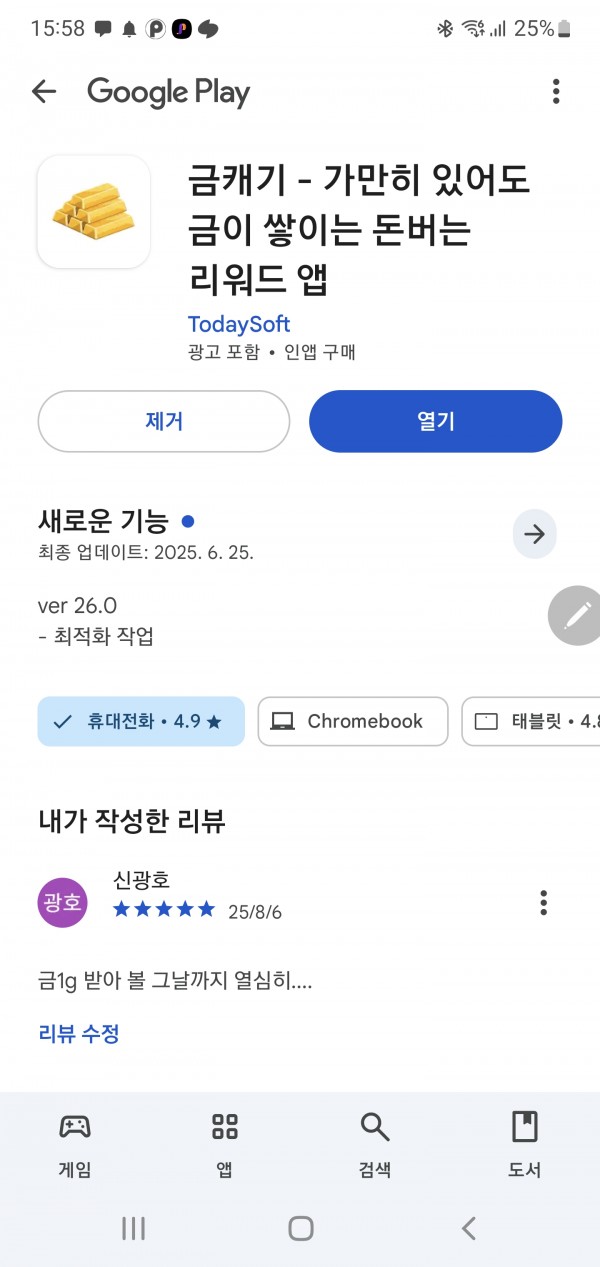Open the TodaySoft developer page
The height and width of the screenshot is (1267, 600).
point(239,324)
